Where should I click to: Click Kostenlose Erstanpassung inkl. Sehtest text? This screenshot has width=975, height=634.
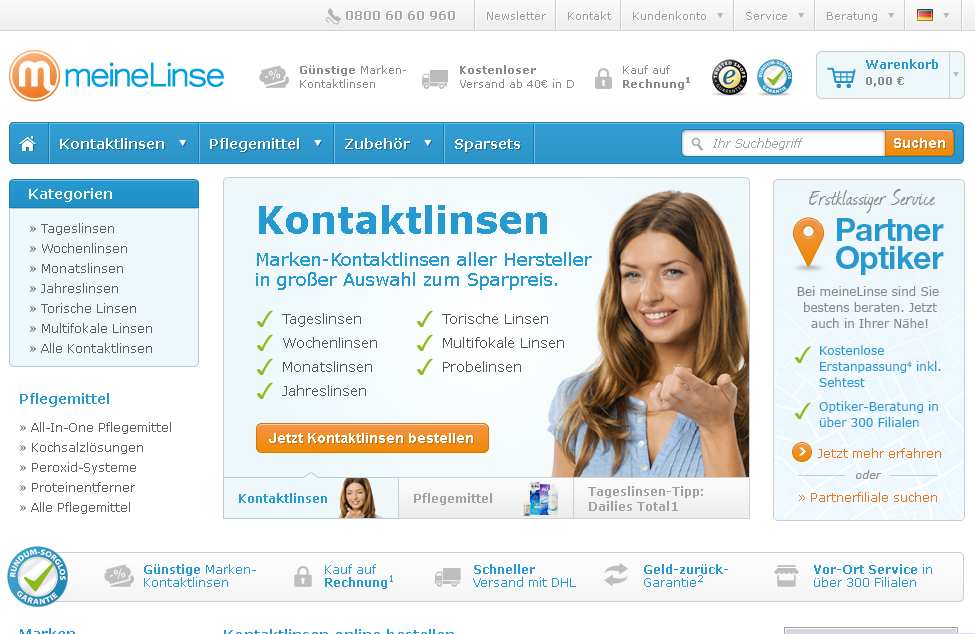(x=879, y=366)
